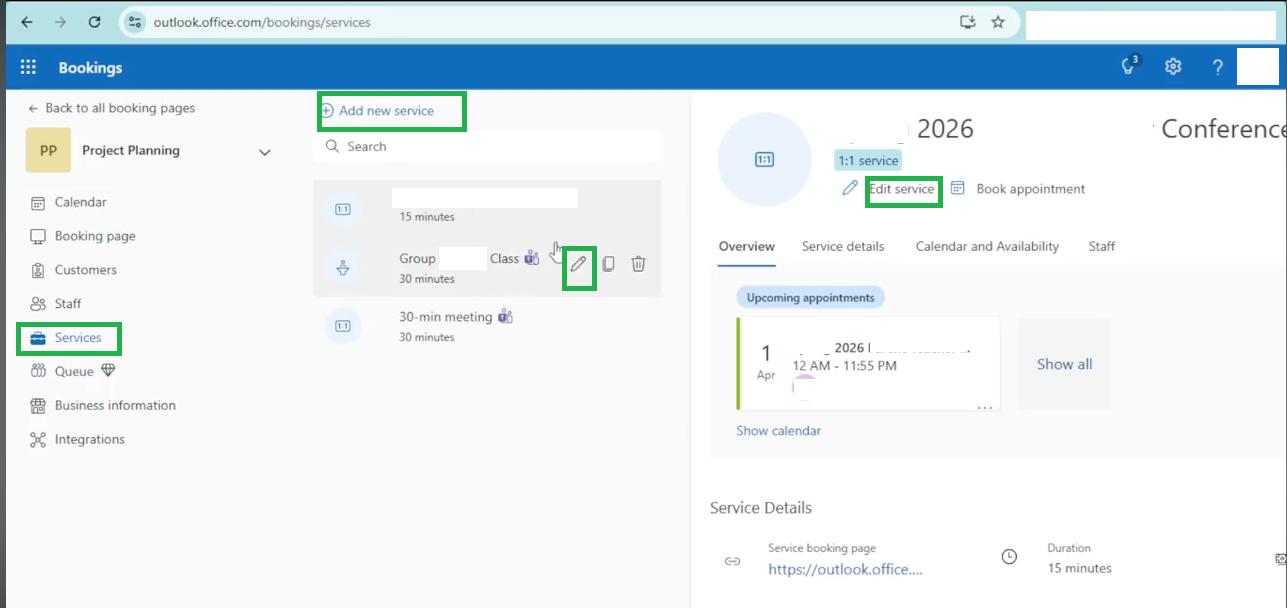The height and width of the screenshot is (608, 1287).
Task: Bookmark this page with the star icon
Action: (x=997, y=22)
